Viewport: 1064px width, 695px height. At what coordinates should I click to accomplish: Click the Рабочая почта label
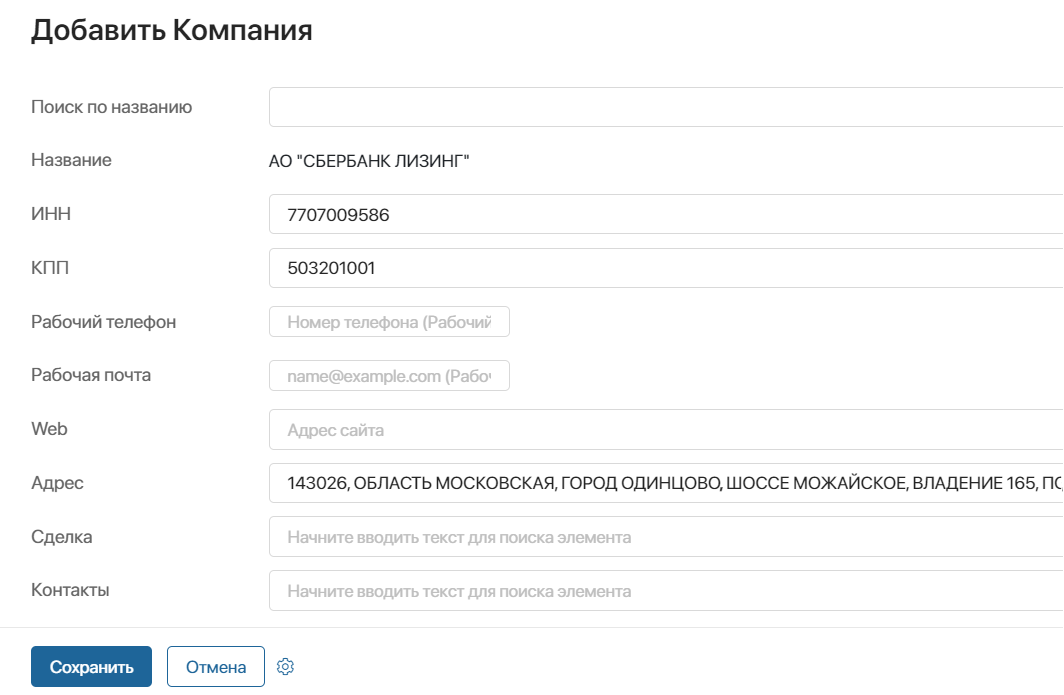[x=91, y=375]
